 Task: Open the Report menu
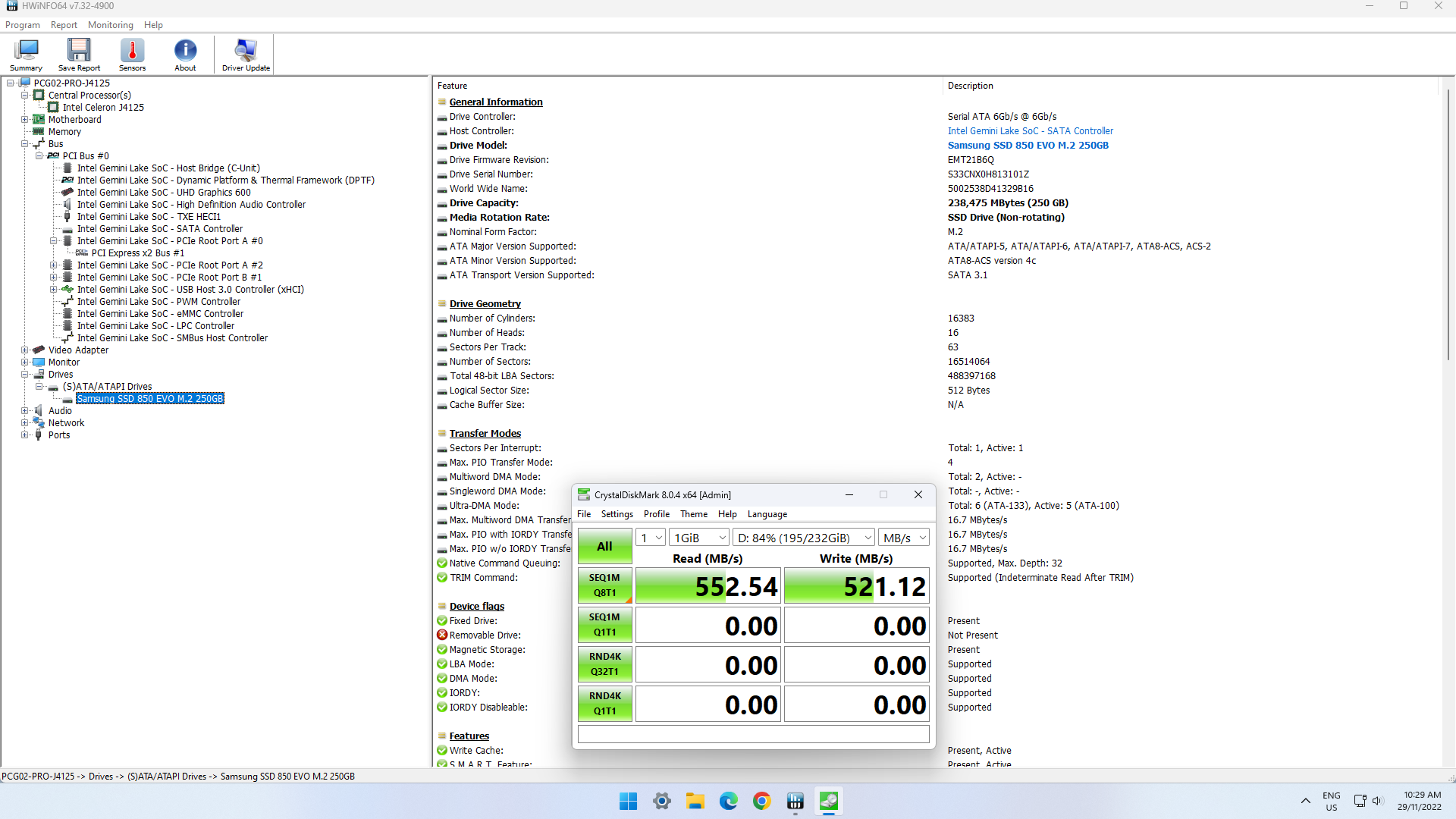pos(64,25)
